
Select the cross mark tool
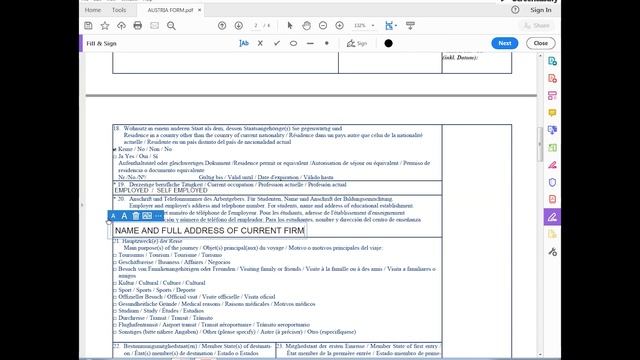(x=260, y=43)
